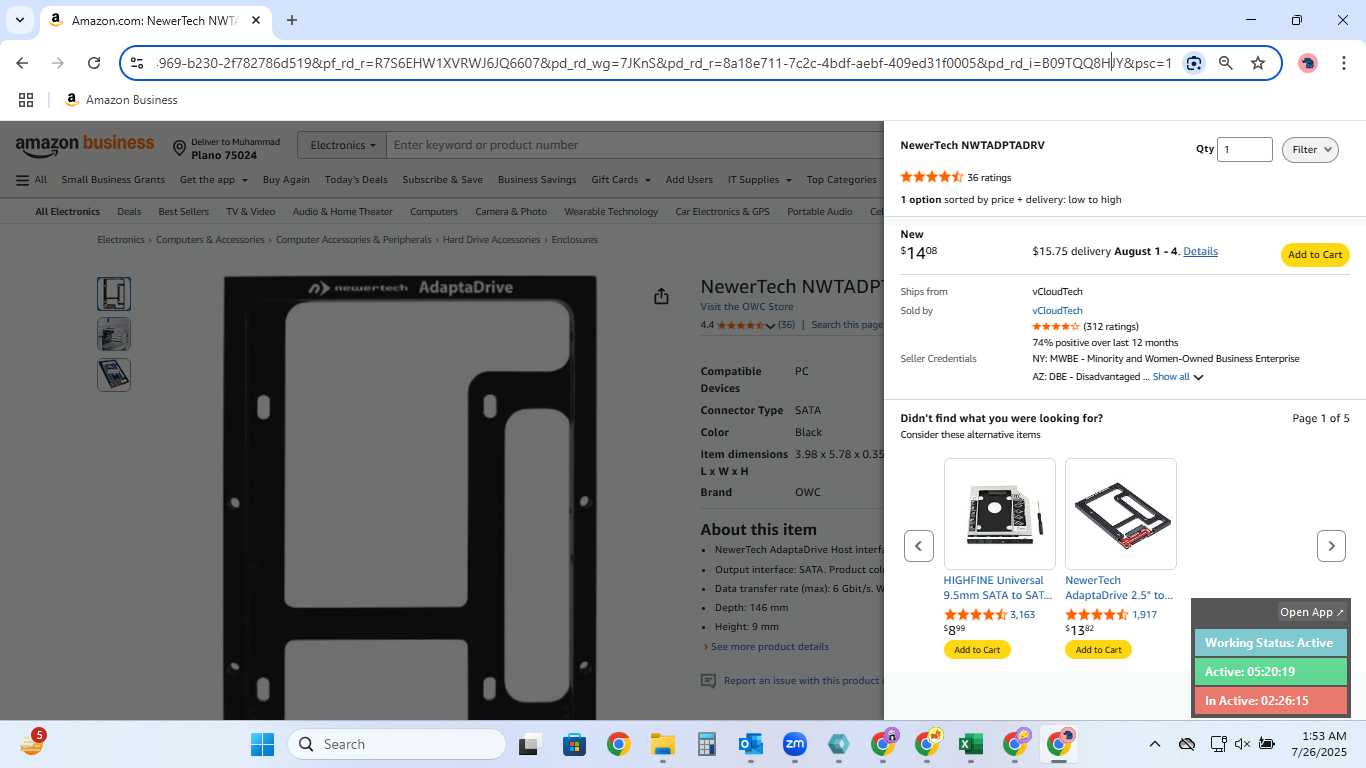
Task: Open Microsoft Store from taskbar
Action: (x=574, y=744)
